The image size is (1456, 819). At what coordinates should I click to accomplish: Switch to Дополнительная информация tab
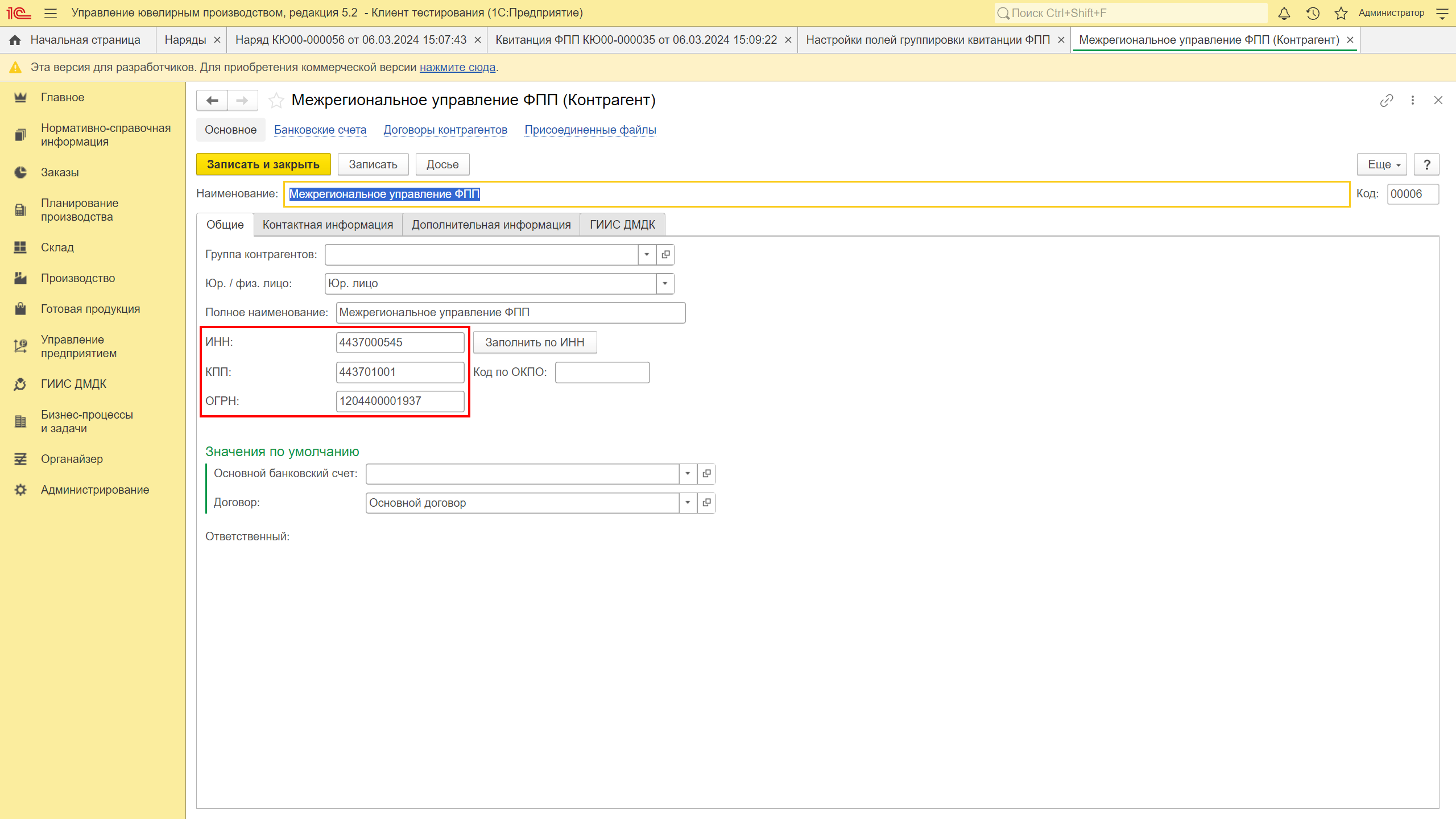pyautogui.click(x=491, y=225)
